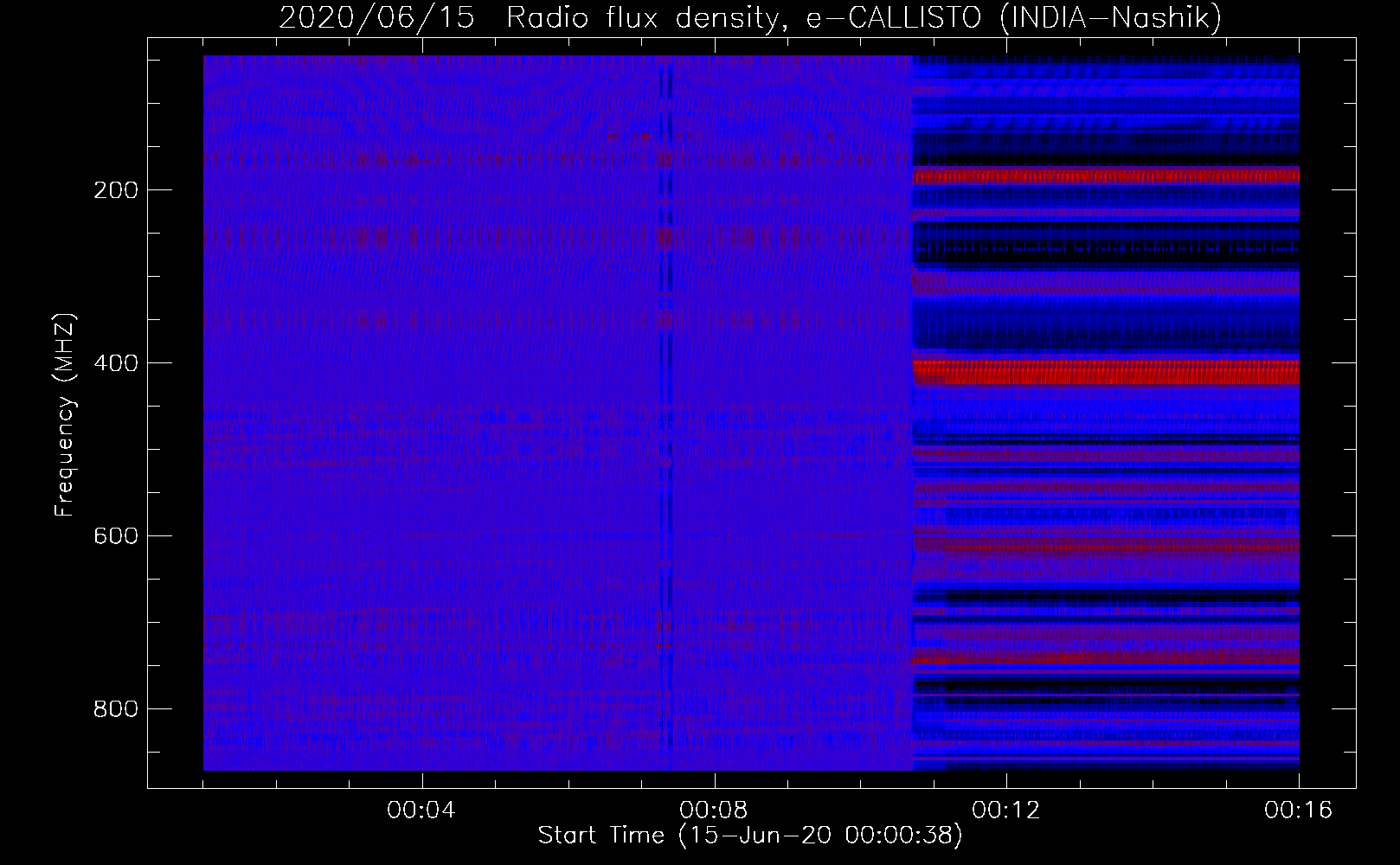
Task: Click the 800 frequency tick label
Action: (x=116, y=709)
